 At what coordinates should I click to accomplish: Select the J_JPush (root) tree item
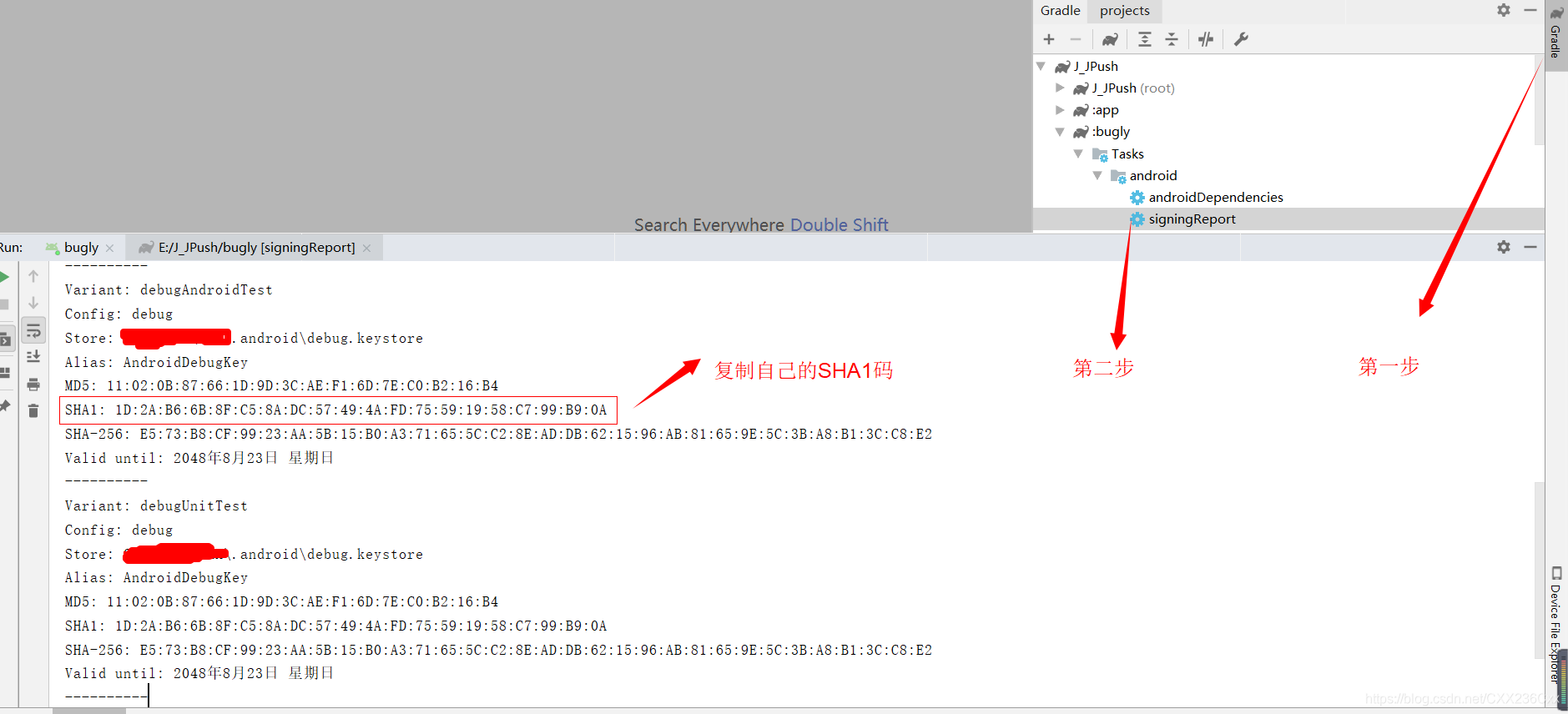coord(1124,88)
